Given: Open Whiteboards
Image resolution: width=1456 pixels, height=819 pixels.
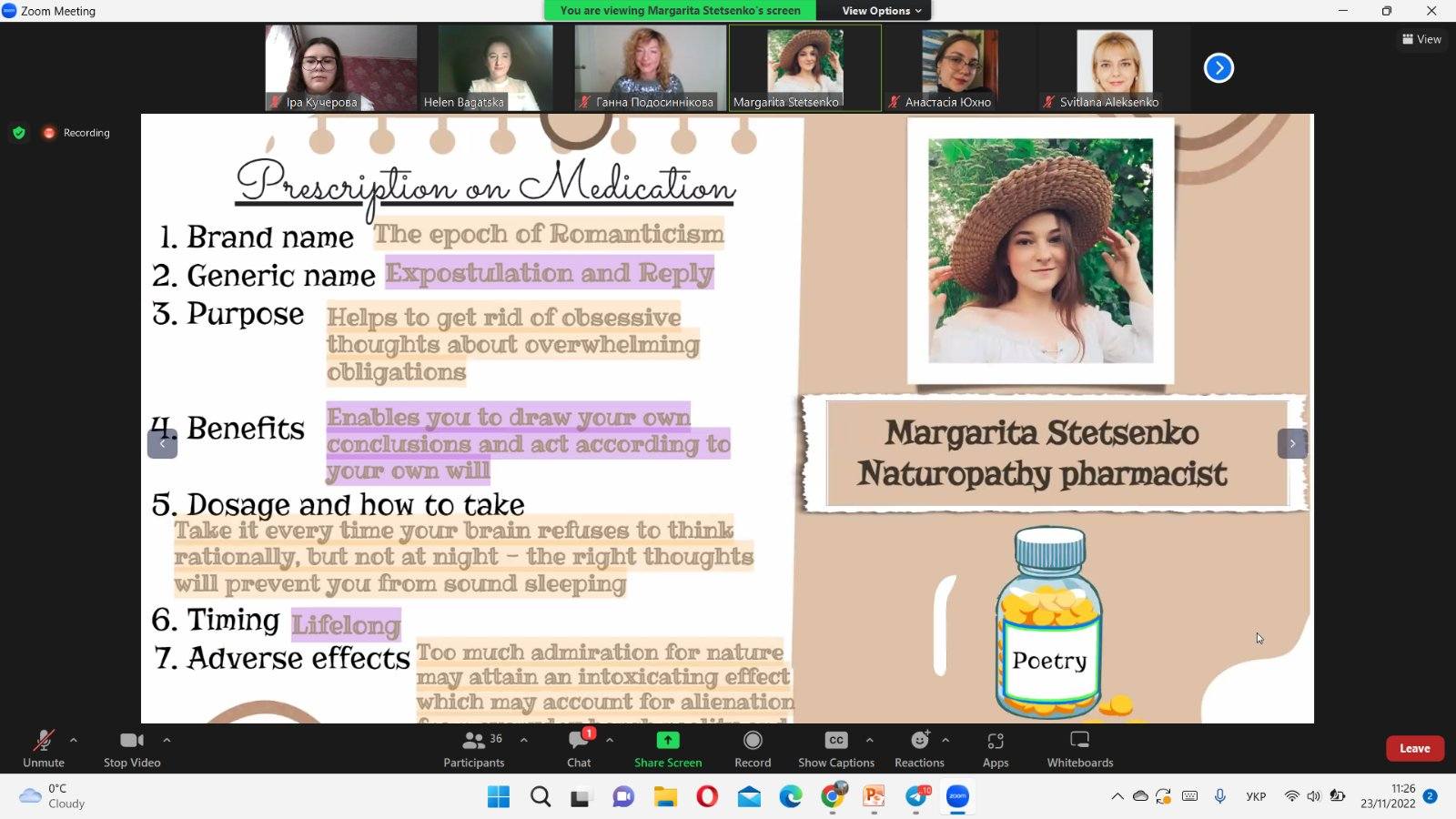Looking at the screenshot, I should pos(1079,749).
